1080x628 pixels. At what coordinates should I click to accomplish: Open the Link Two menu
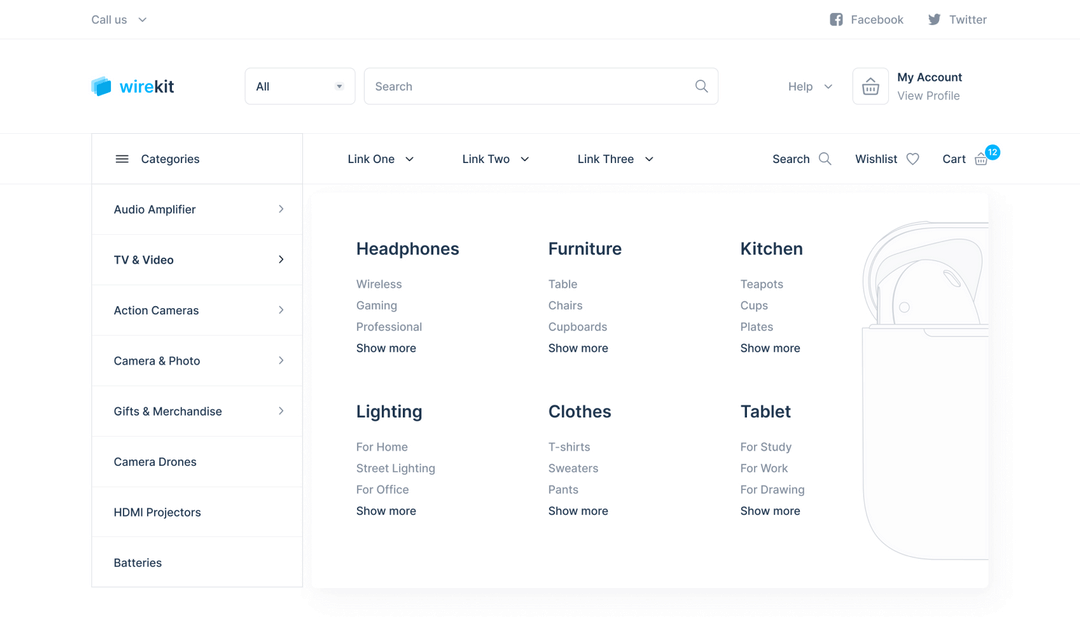495,158
